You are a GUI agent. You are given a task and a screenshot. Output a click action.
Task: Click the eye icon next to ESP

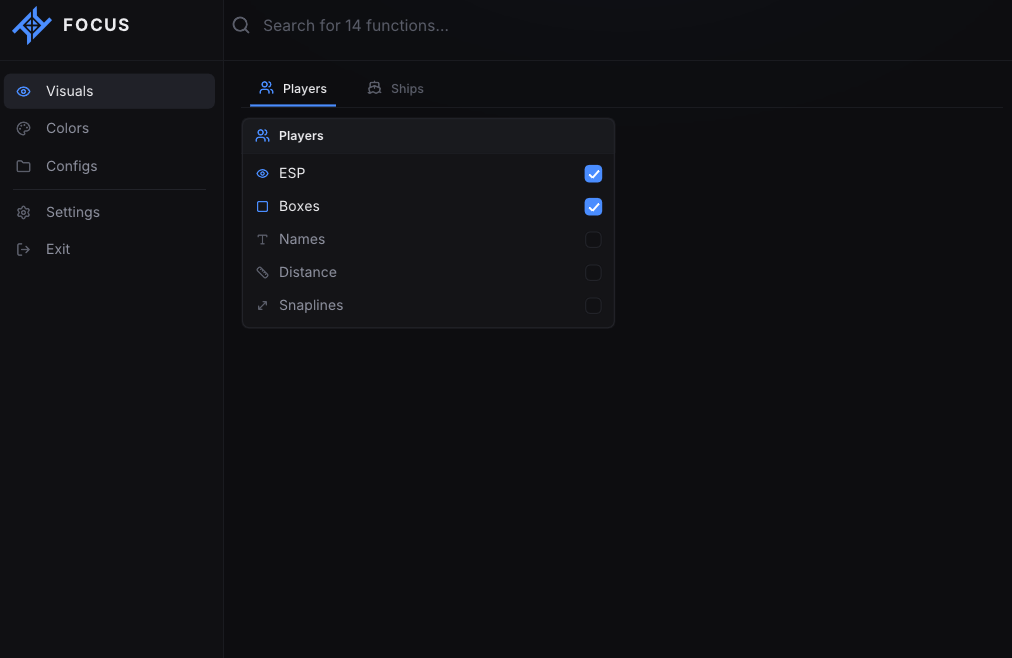pos(262,174)
